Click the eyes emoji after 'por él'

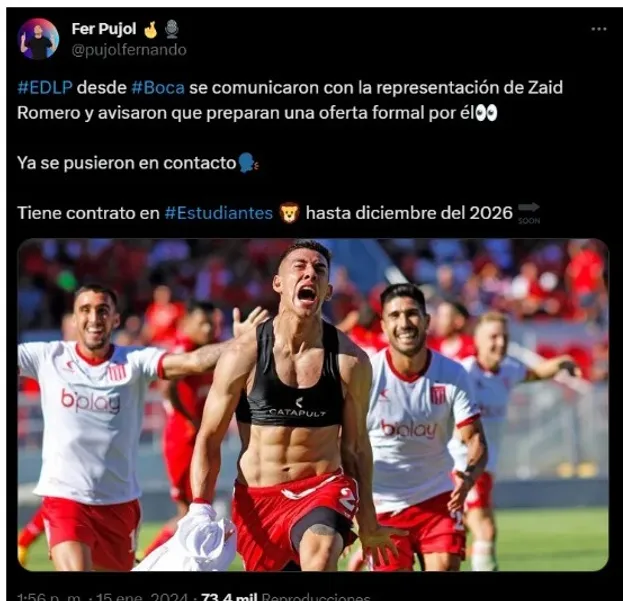(x=486, y=113)
